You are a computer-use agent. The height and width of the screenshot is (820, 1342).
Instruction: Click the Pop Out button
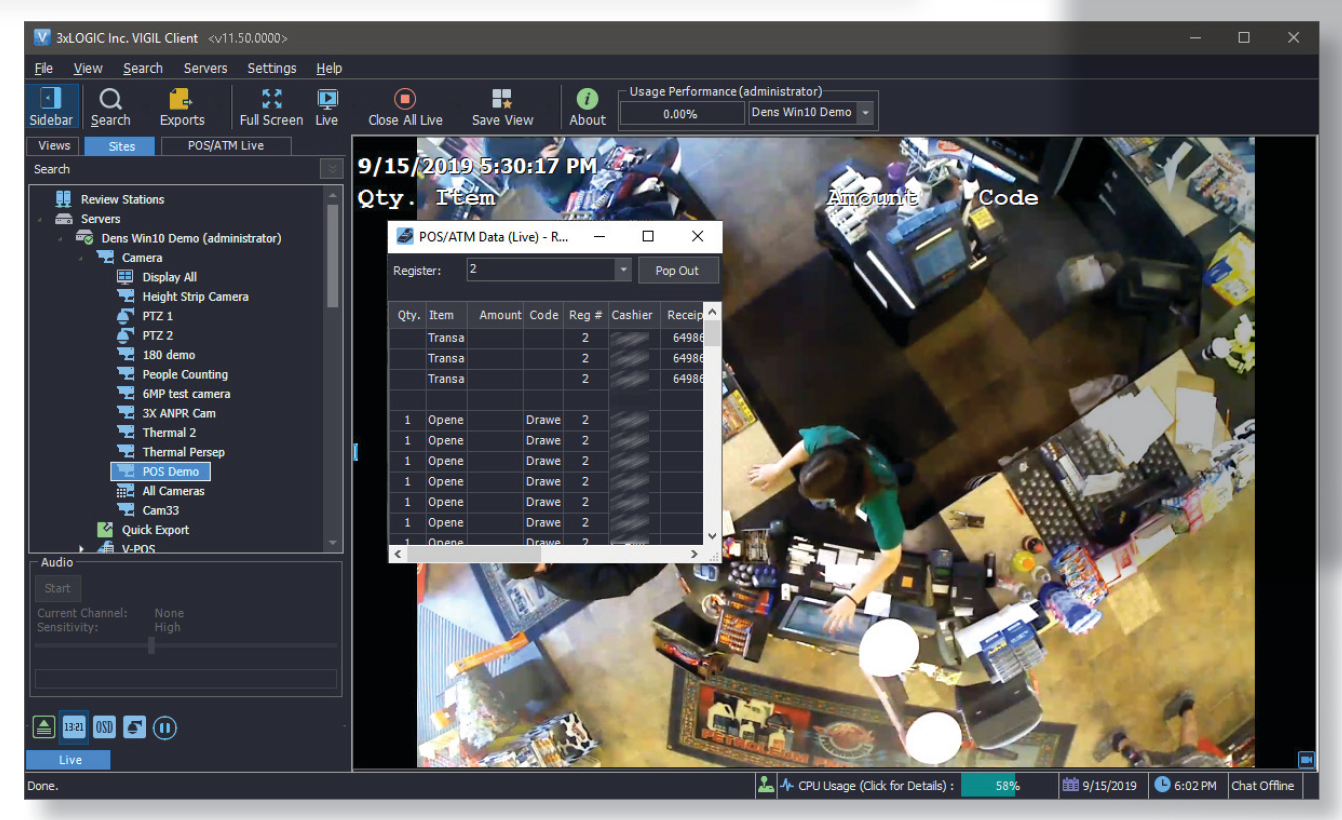click(x=677, y=270)
